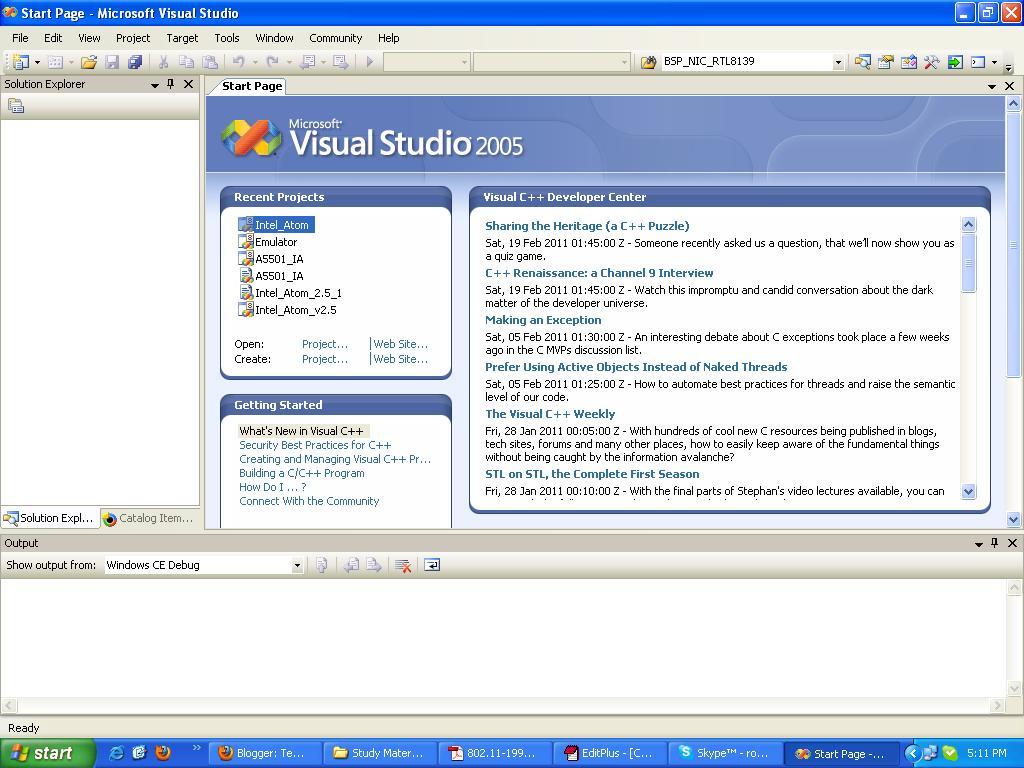Click the Open File folder icon

[89, 62]
